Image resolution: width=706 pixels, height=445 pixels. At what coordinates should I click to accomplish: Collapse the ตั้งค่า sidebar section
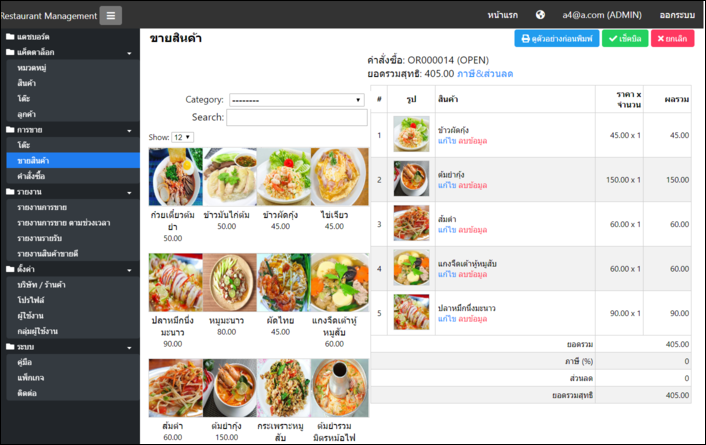click(x=129, y=270)
